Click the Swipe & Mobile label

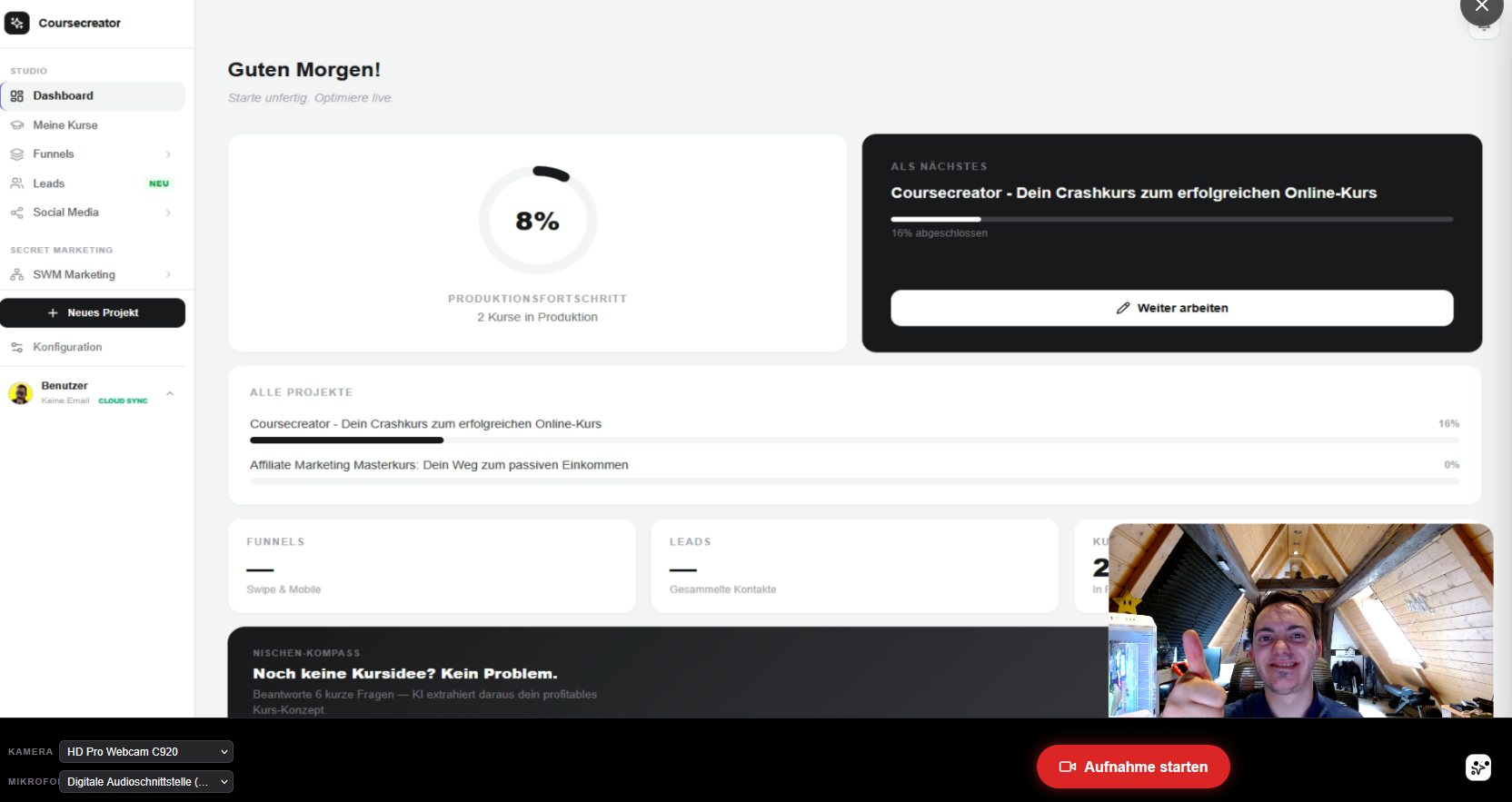pos(283,589)
